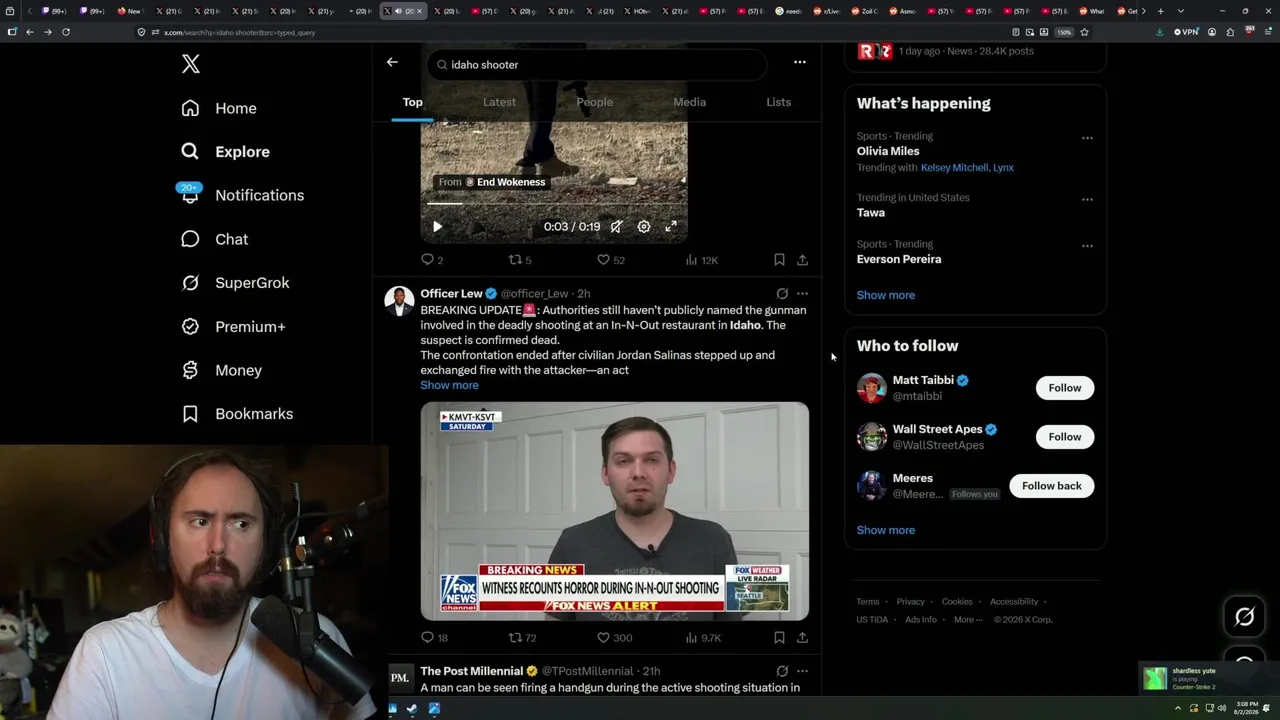1280x720 pixels.
Task: Open the Privacy footer link
Action: coord(910,602)
